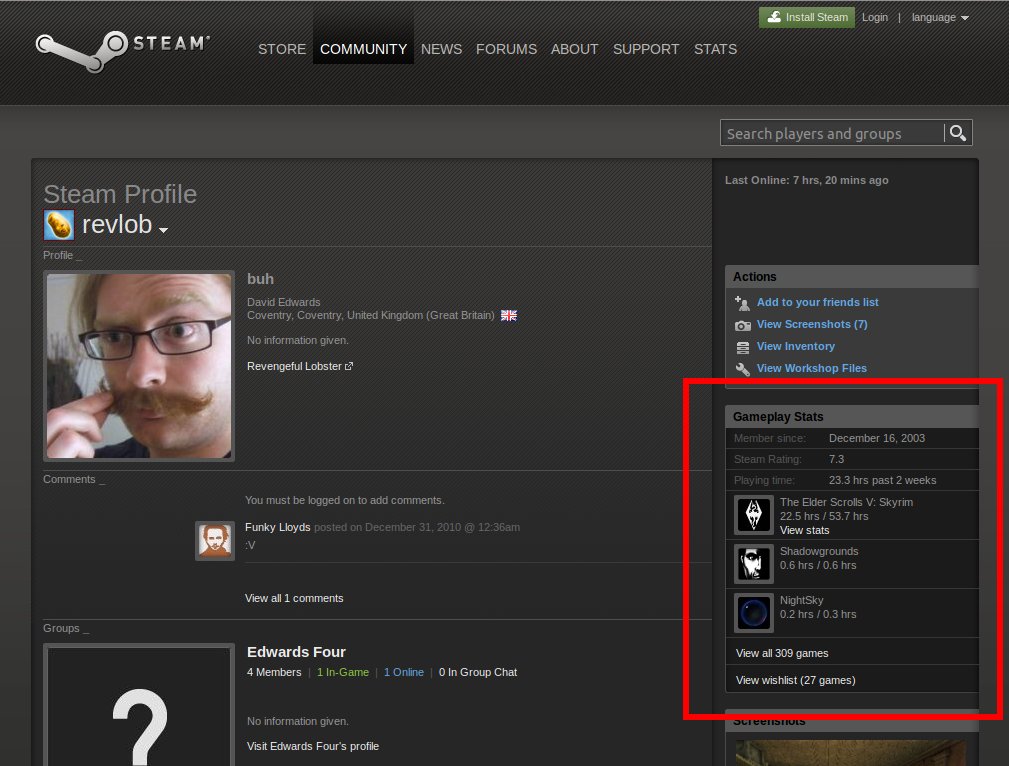This screenshot has width=1009, height=766.
Task: Click the Add to friends list icon
Action: point(742,303)
